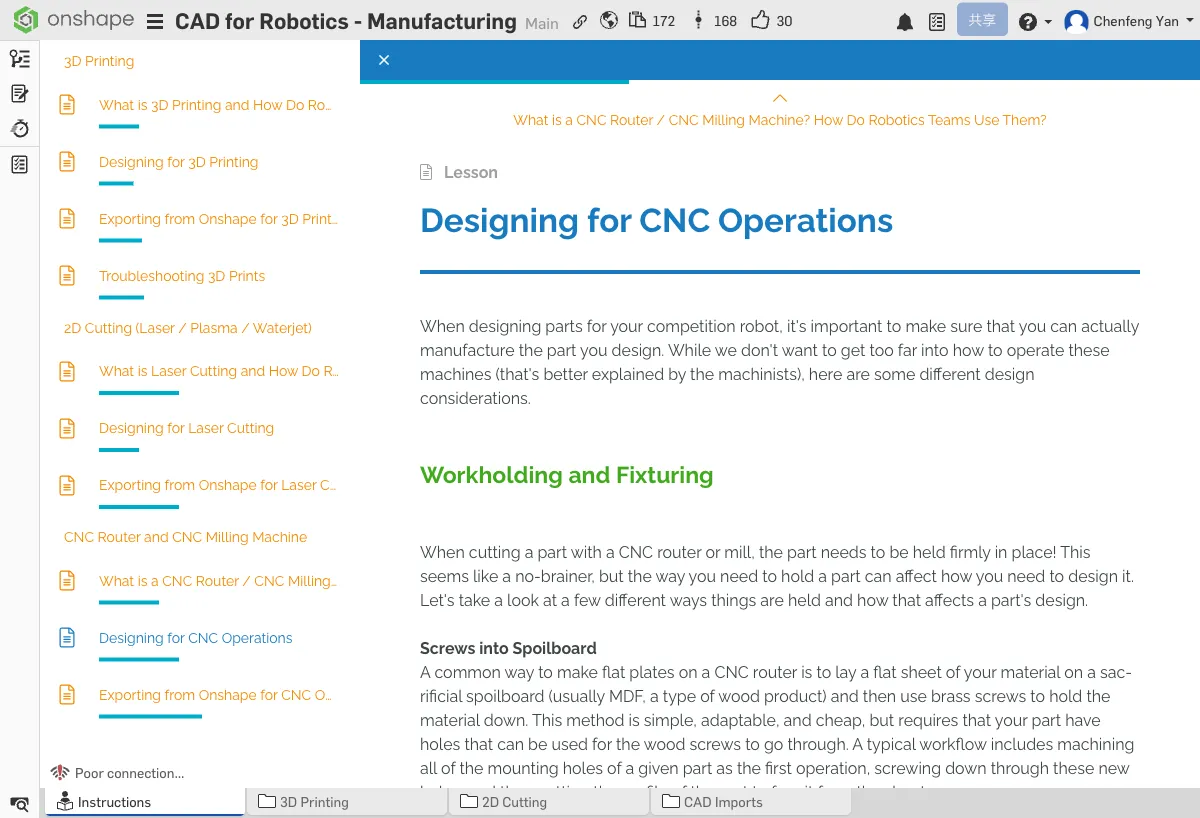Dismiss the blue banner with the X
Viewport: 1200px width, 818px height.
[384, 60]
